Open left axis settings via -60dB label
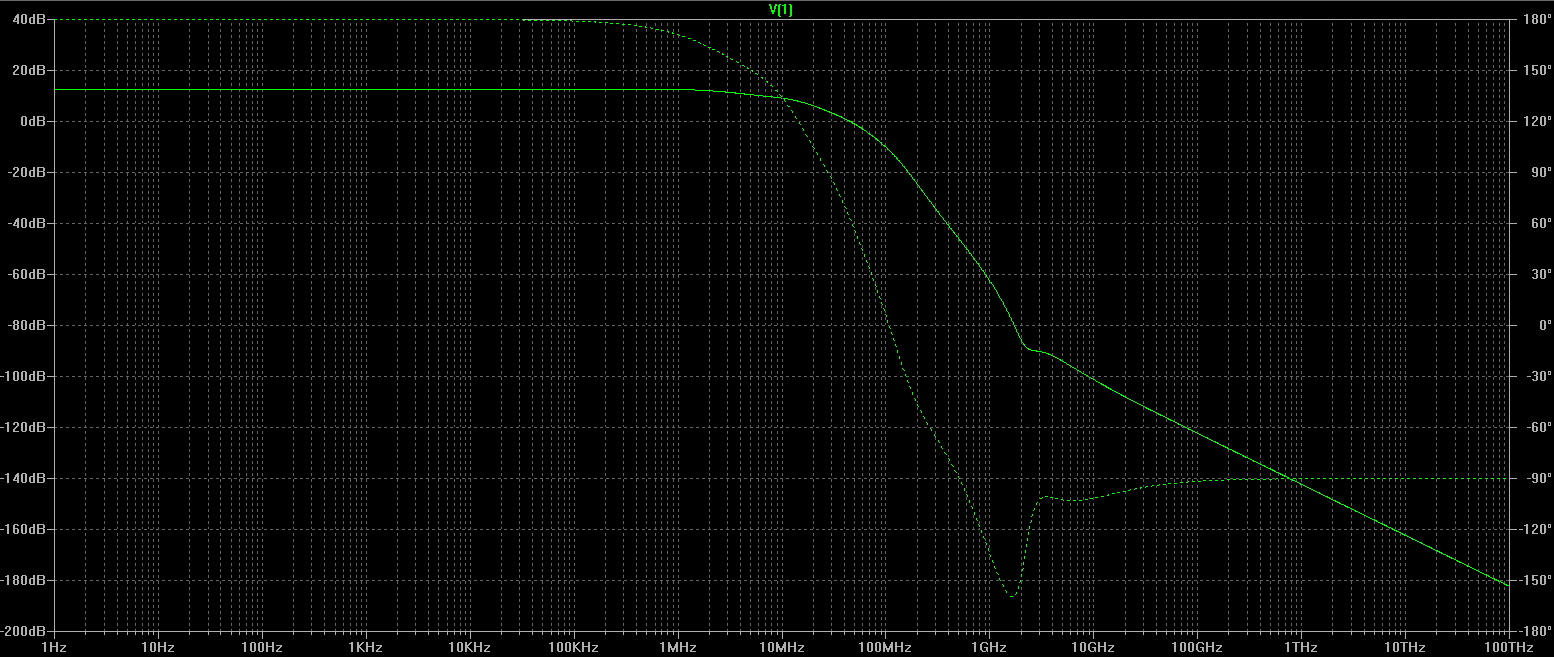 pyautogui.click(x=27, y=275)
